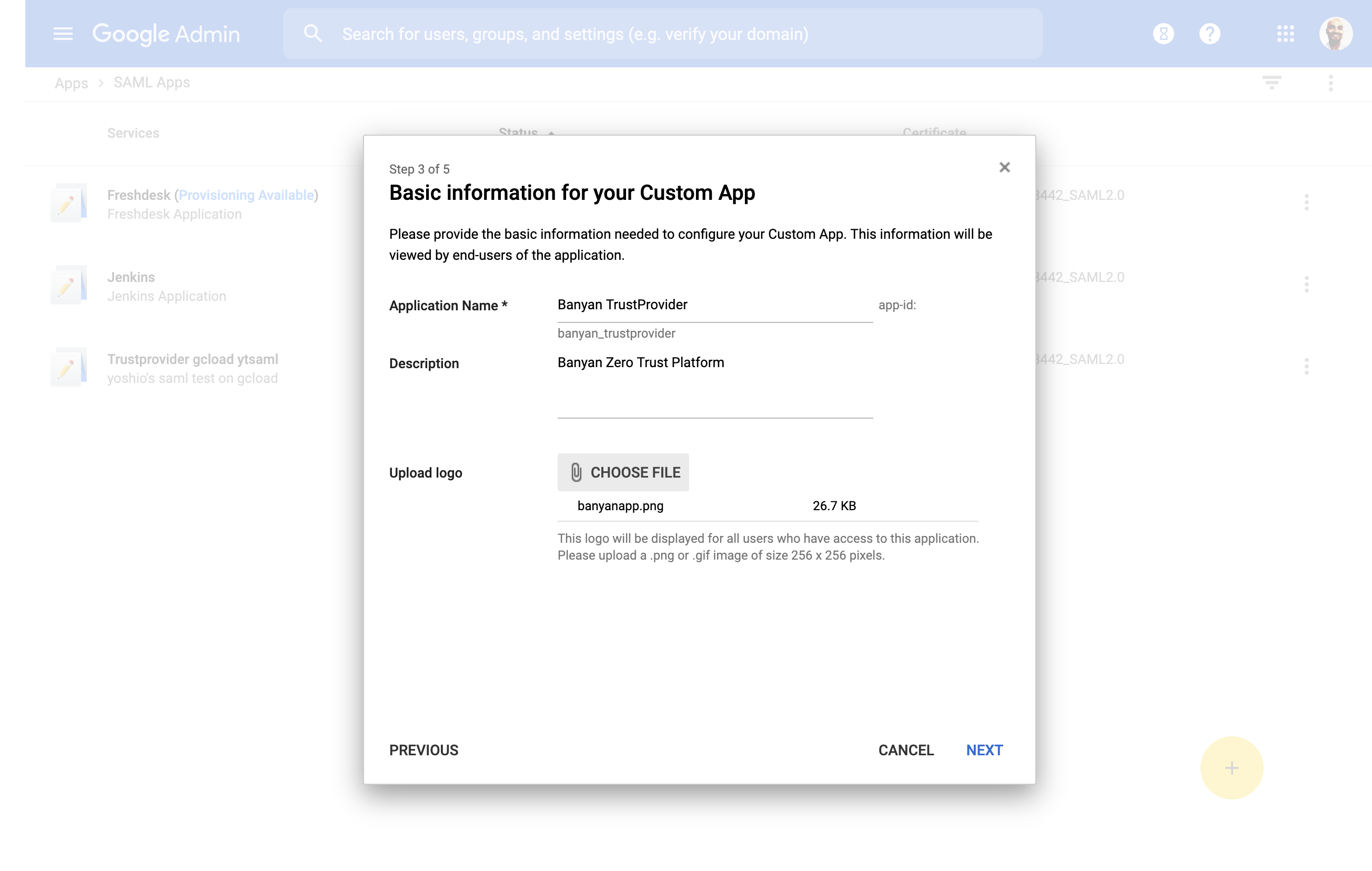Select the banyanapp.png uploaded file name
Viewport: 1372px width, 871px height.
620,506
